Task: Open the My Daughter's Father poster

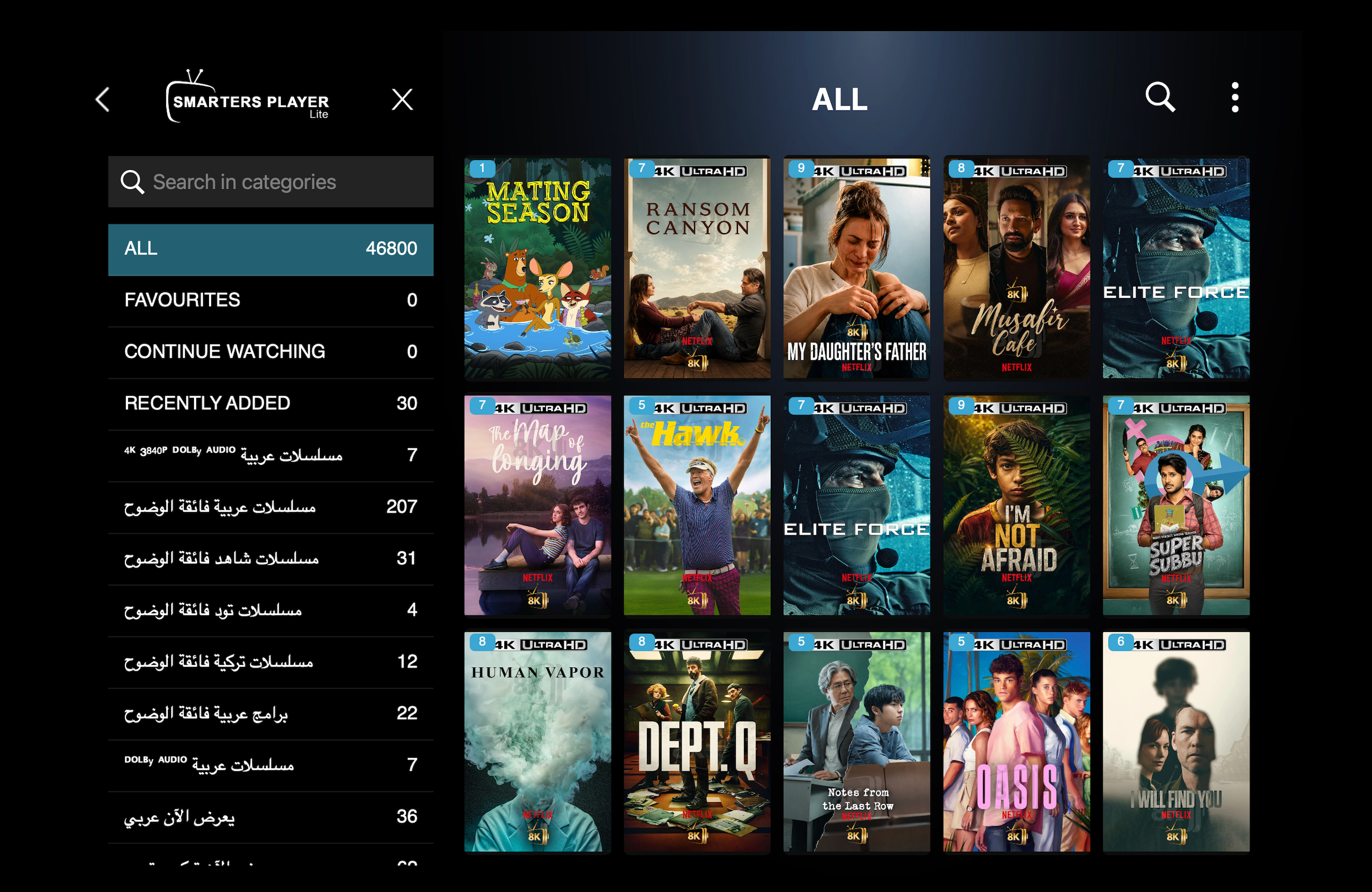Action: (856, 268)
